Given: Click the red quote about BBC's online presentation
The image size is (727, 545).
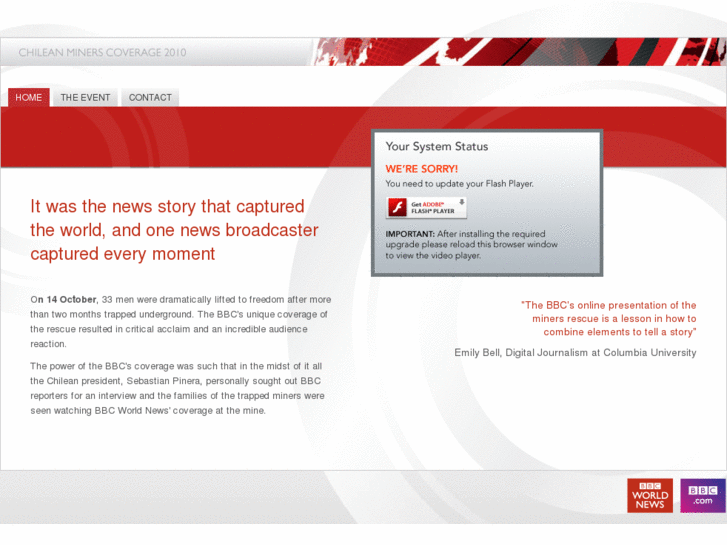Looking at the screenshot, I should pyautogui.click(x=608, y=319).
